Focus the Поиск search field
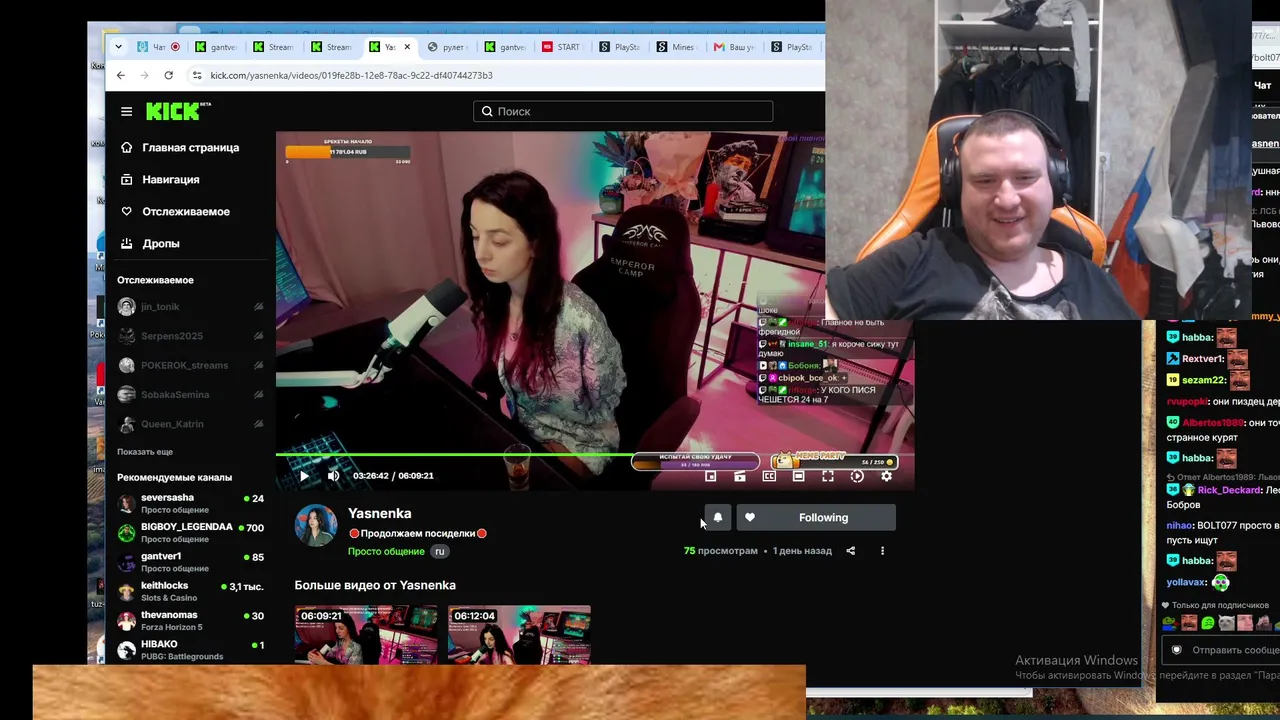Image resolution: width=1280 pixels, height=720 pixels. pyautogui.click(x=623, y=111)
